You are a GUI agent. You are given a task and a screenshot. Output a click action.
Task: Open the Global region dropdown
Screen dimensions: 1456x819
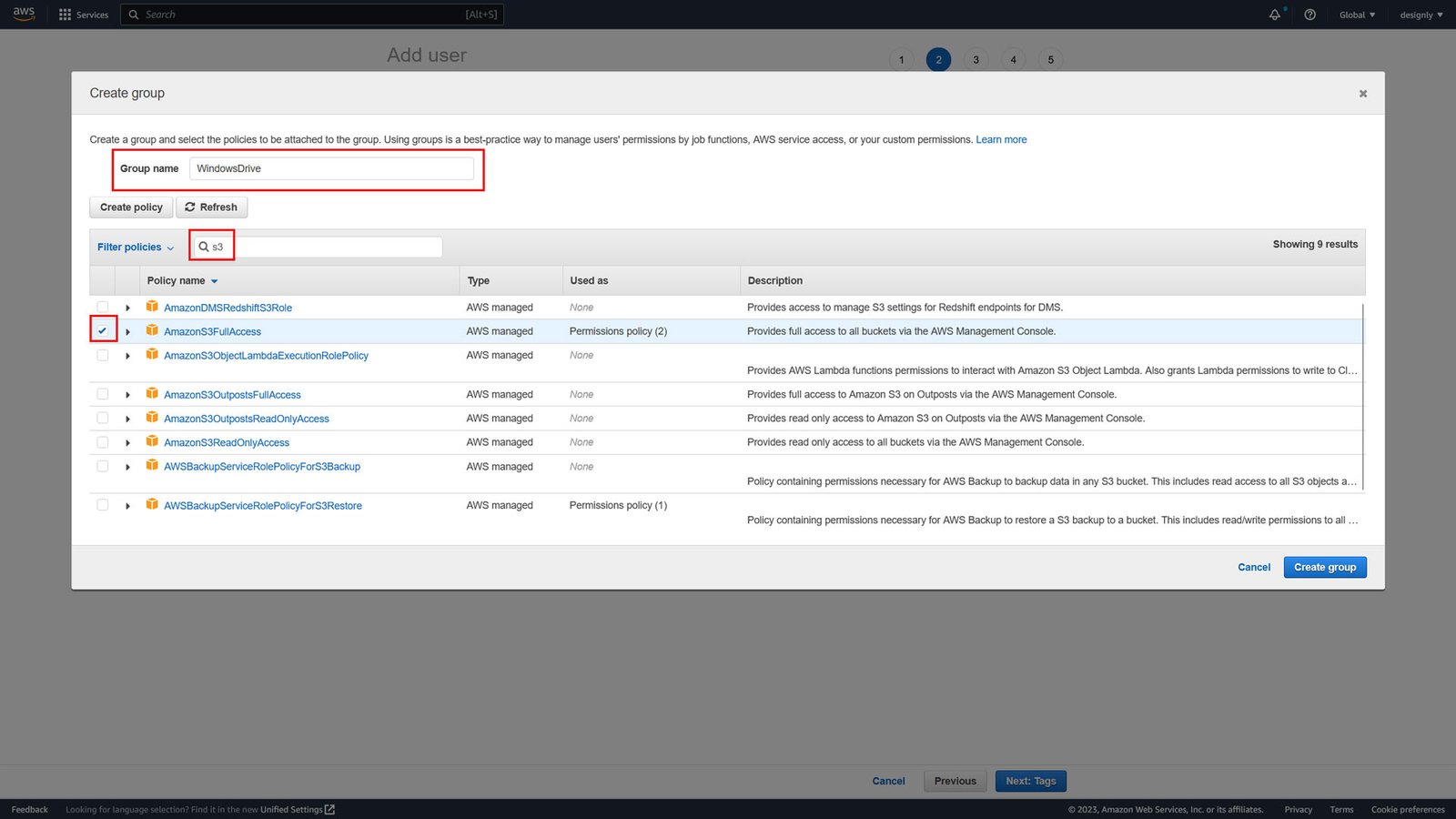[1356, 15]
